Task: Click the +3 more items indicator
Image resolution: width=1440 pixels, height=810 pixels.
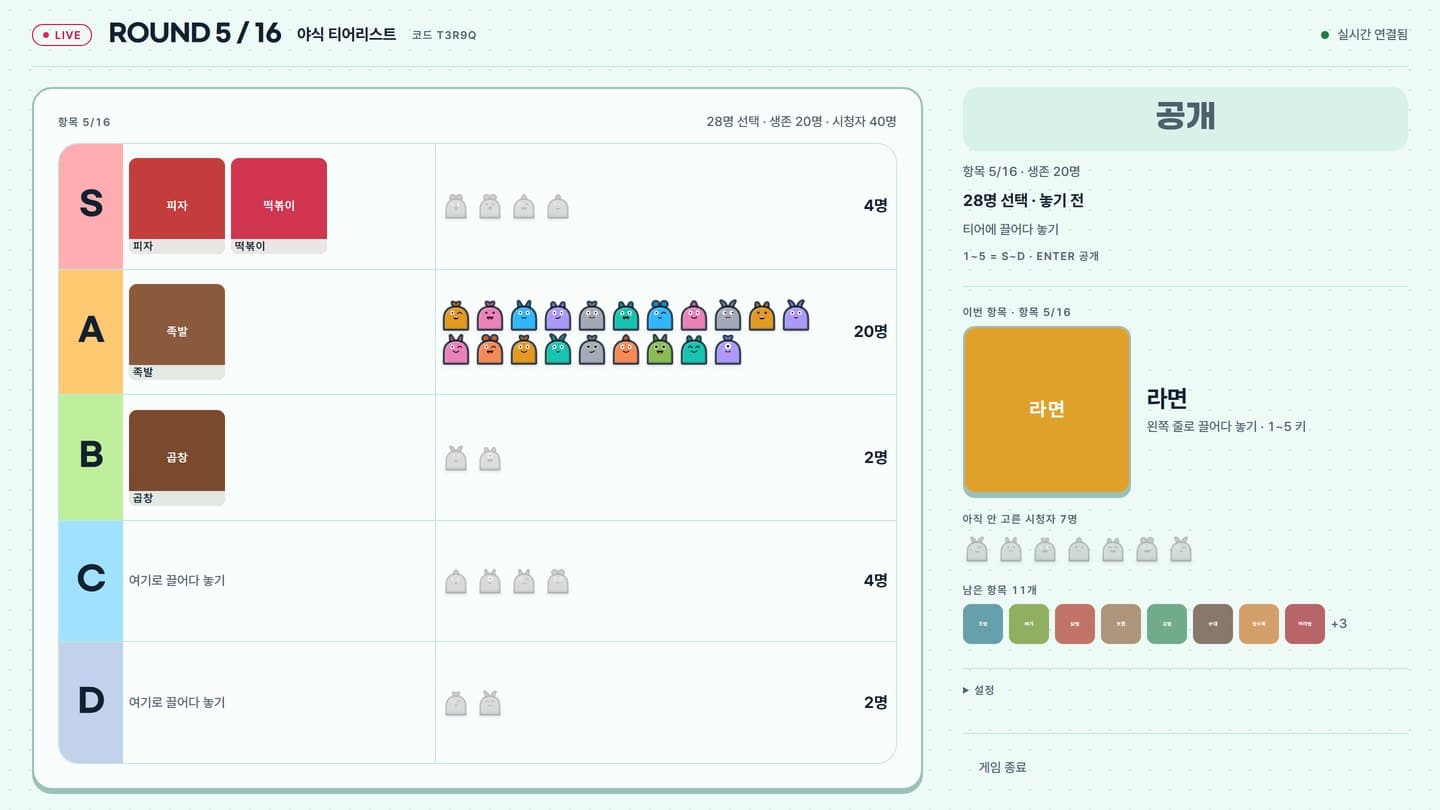Action: coord(1339,624)
